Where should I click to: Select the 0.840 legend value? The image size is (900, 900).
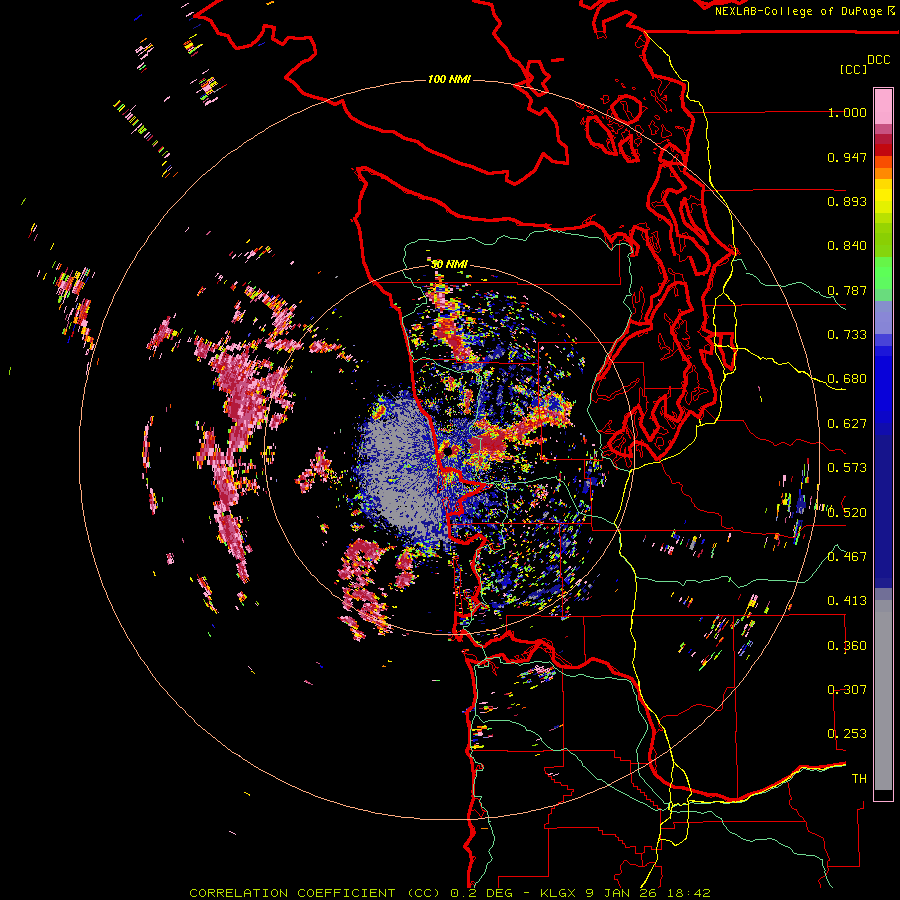[847, 246]
